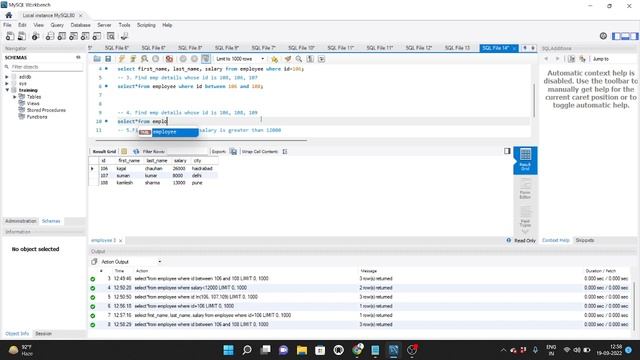Viewport: 640px width, 360px height.
Task: Open the Context Help tab
Action: 556,240
